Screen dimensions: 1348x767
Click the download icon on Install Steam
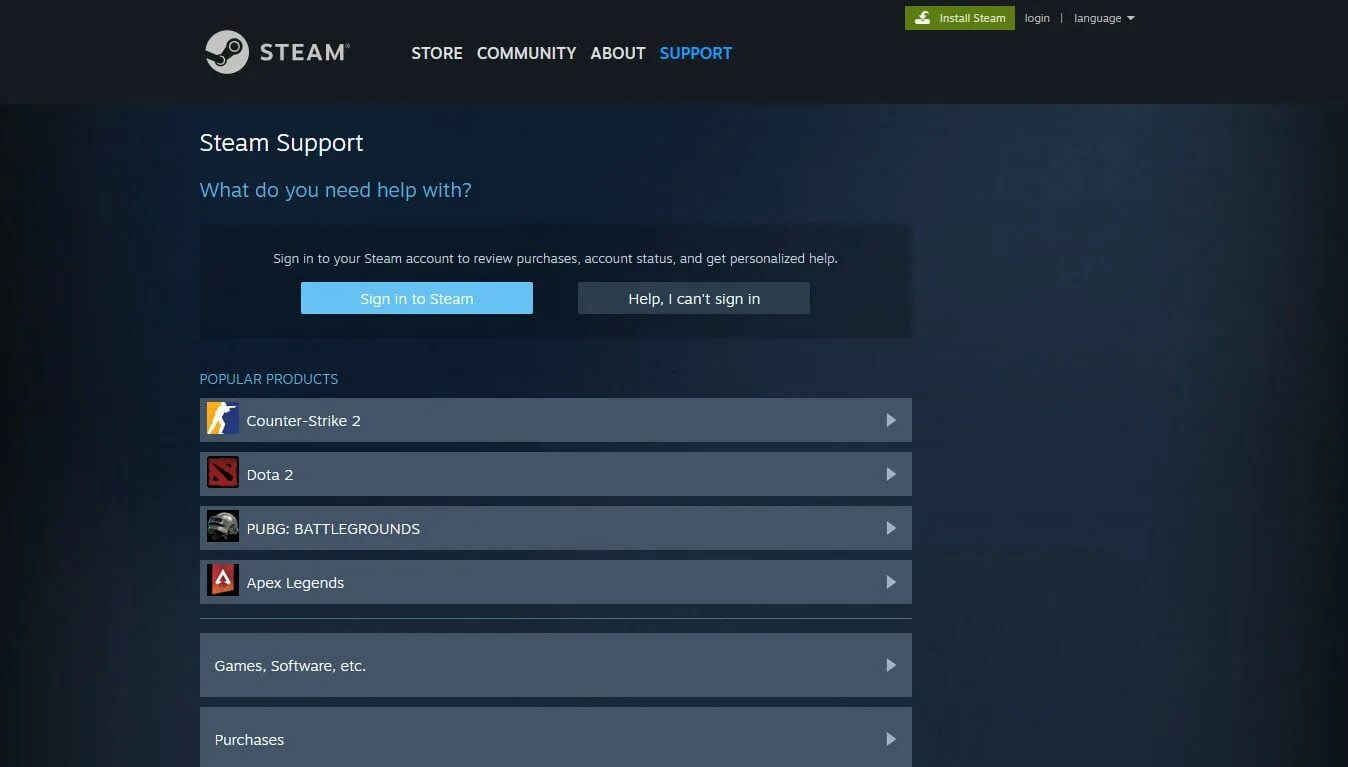[x=922, y=18]
